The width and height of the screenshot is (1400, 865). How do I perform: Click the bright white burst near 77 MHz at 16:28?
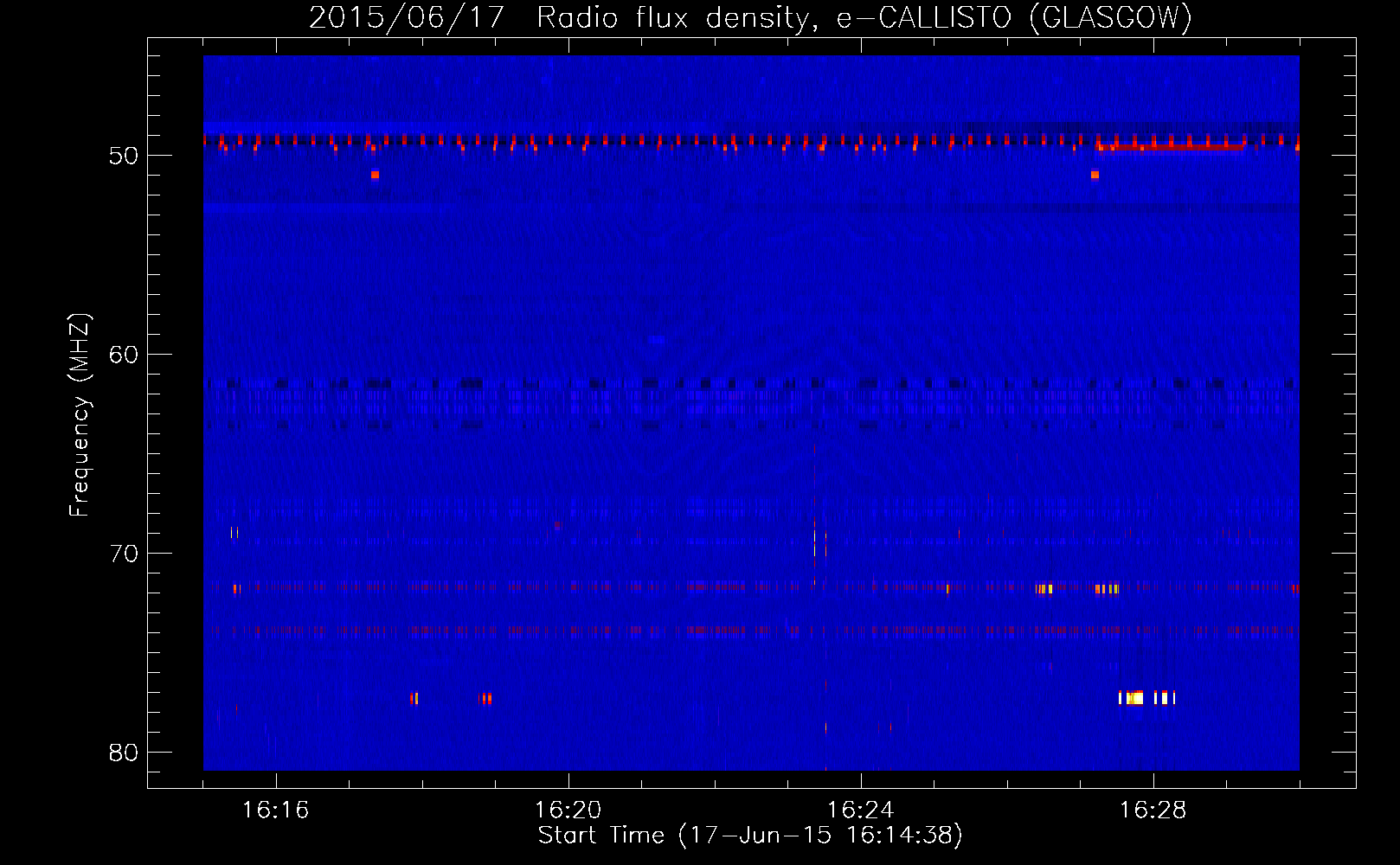[x=1146, y=698]
